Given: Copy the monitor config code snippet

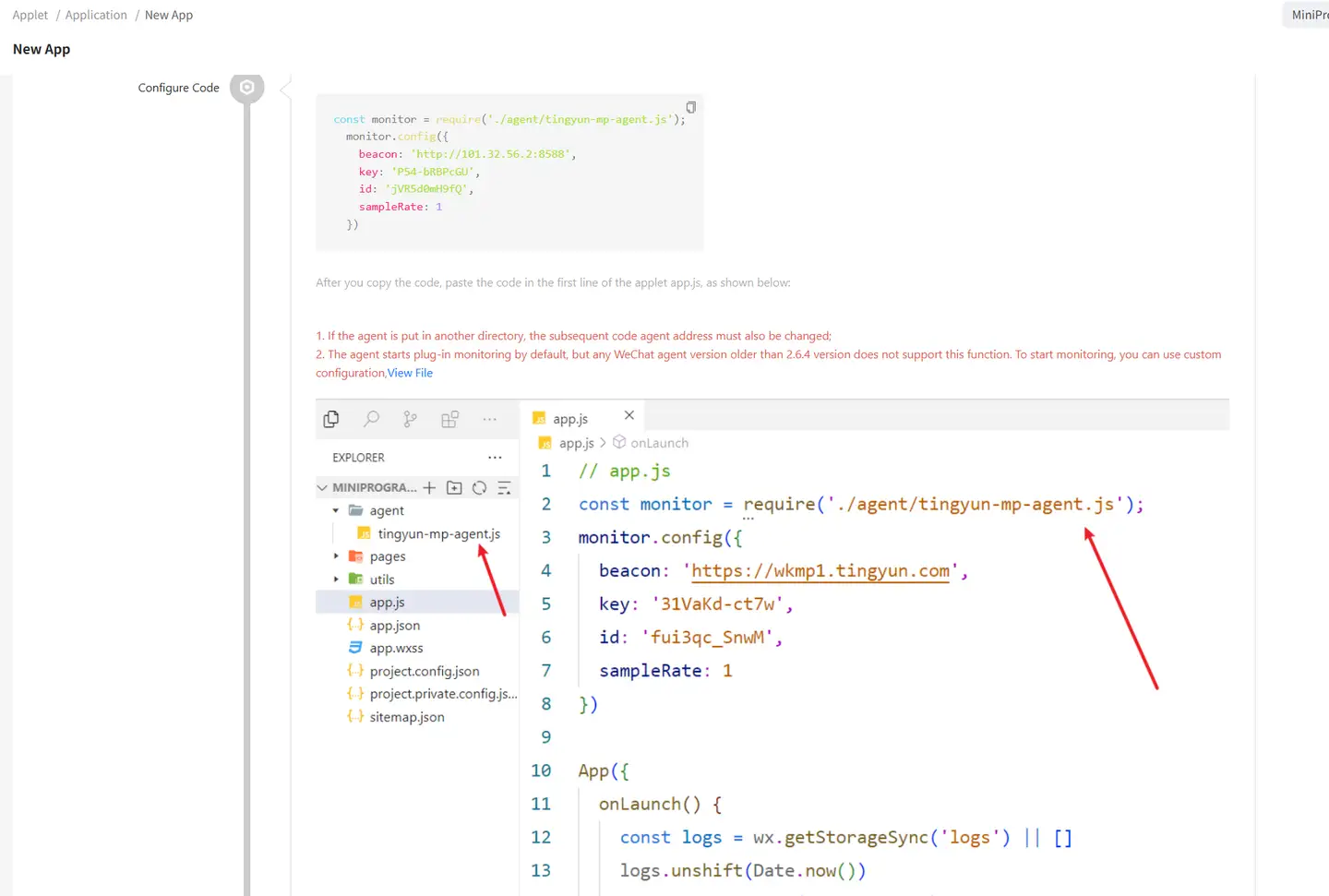Looking at the screenshot, I should pos(690,106).
